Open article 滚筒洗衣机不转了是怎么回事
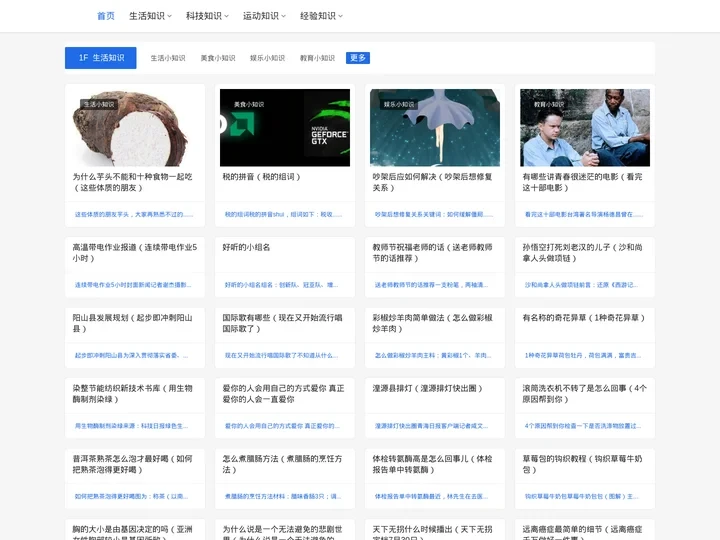Image resolution: width=720 pixels, height=540 pixels. [585, 394]
